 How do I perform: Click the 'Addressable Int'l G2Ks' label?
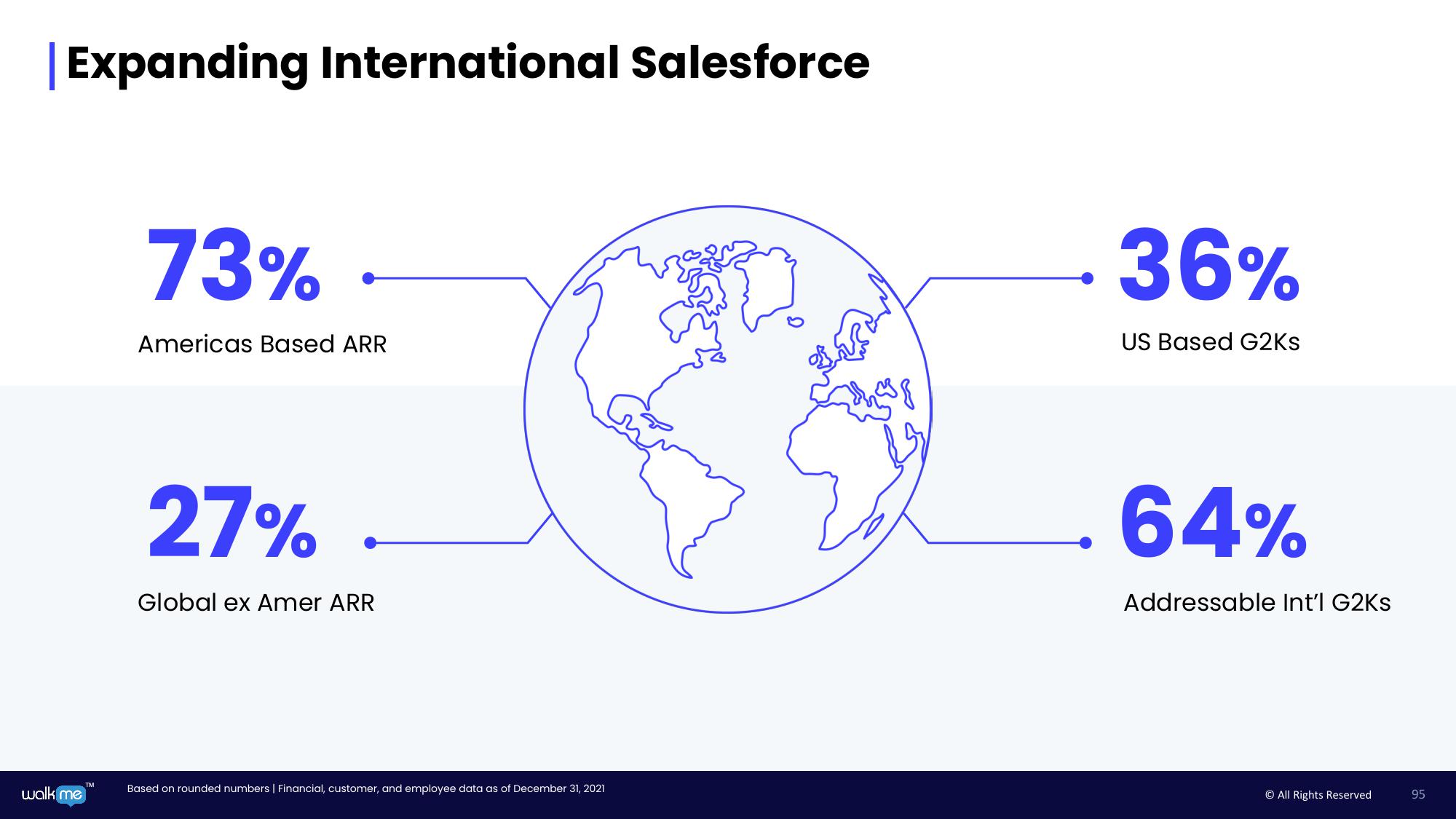tap(1257, 603)
